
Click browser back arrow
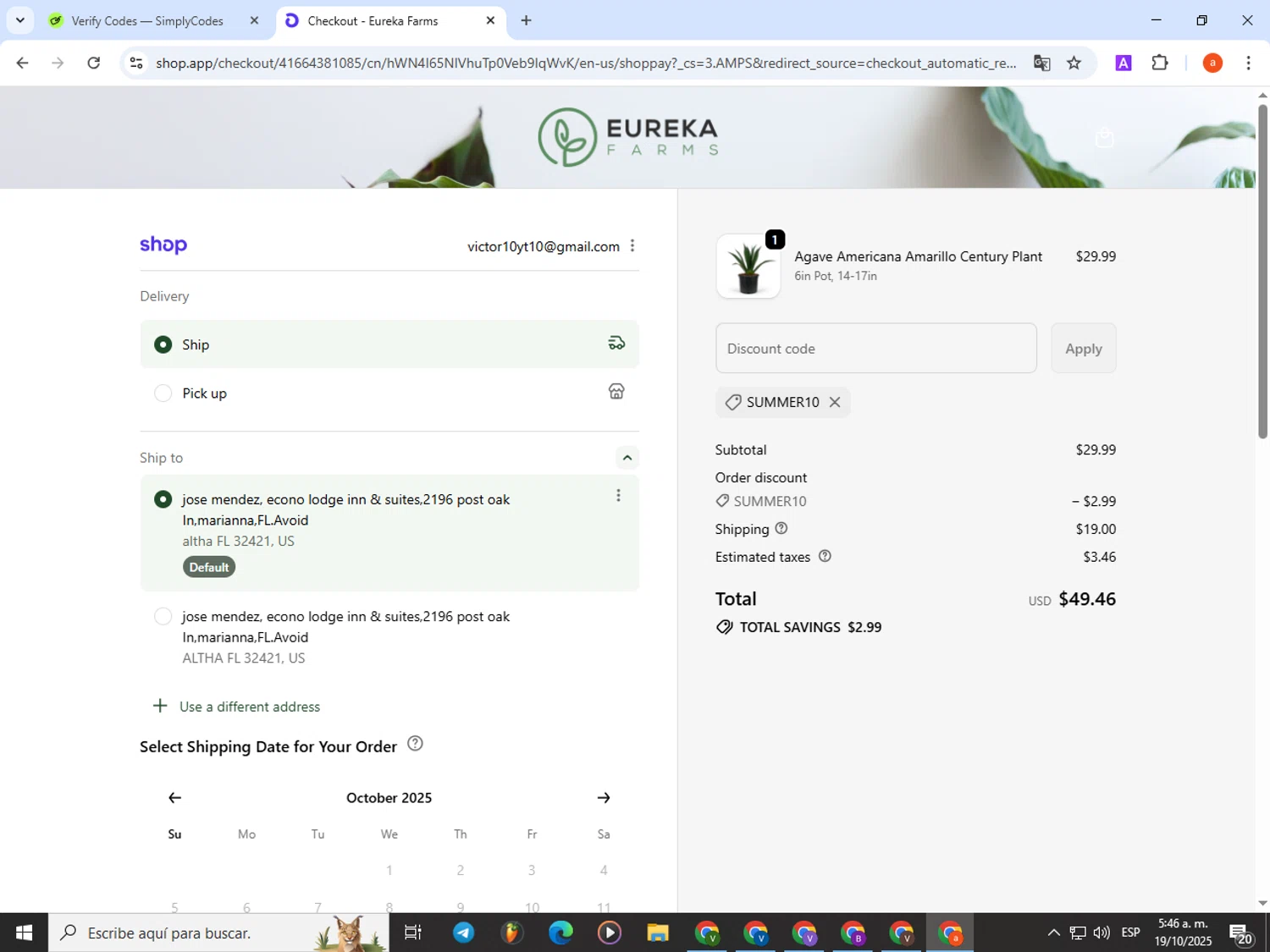click(23, 63)
